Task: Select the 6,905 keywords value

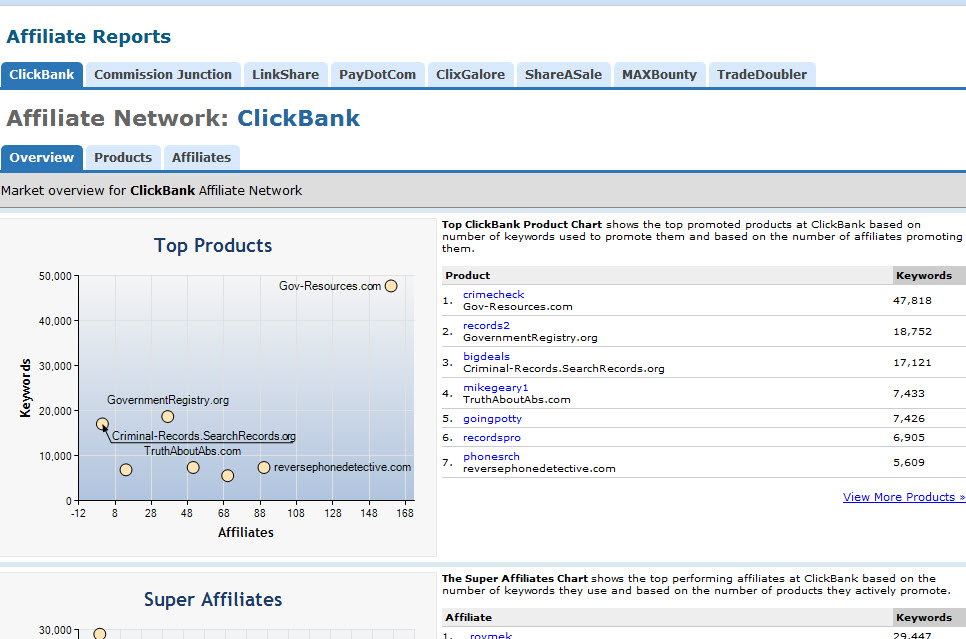Action: click(x=909, y=438)
